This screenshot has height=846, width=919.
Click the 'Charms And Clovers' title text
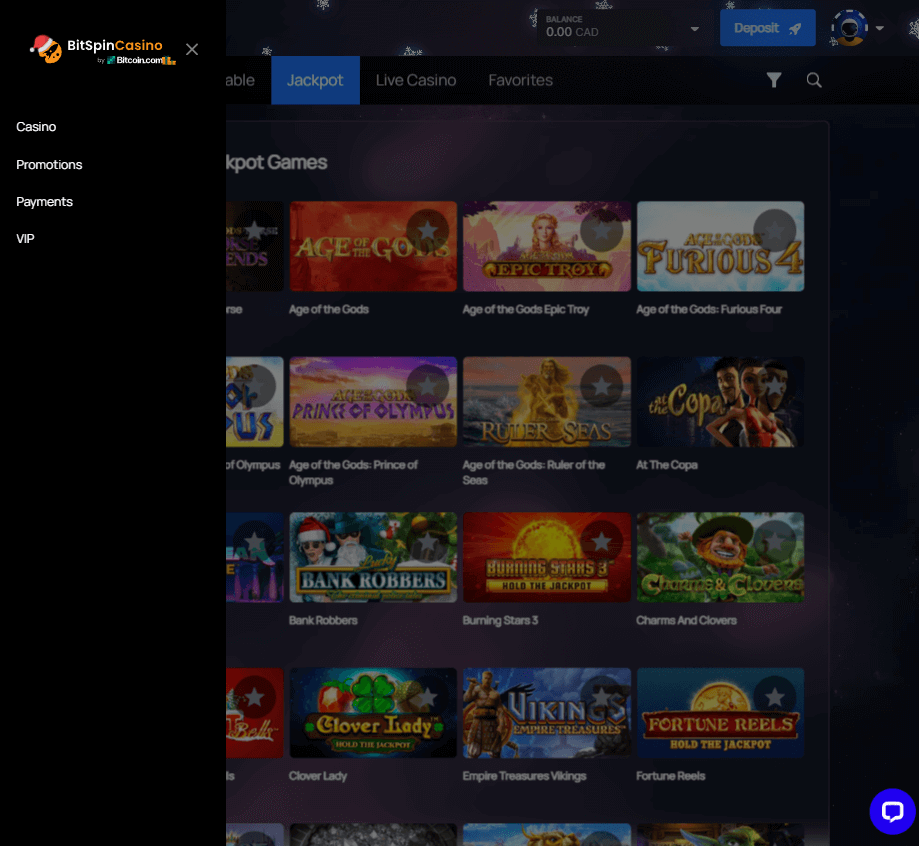tap(686, 620)
